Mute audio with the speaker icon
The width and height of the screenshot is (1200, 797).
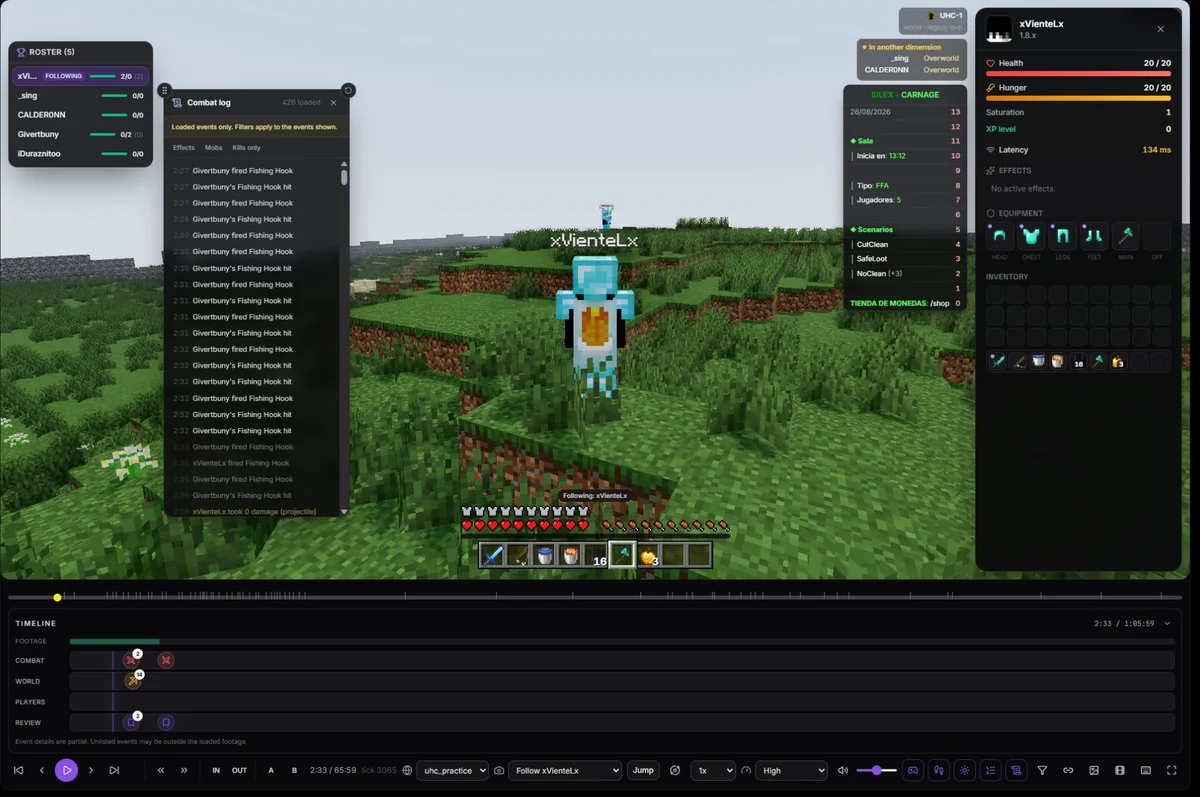coord(843,770)
